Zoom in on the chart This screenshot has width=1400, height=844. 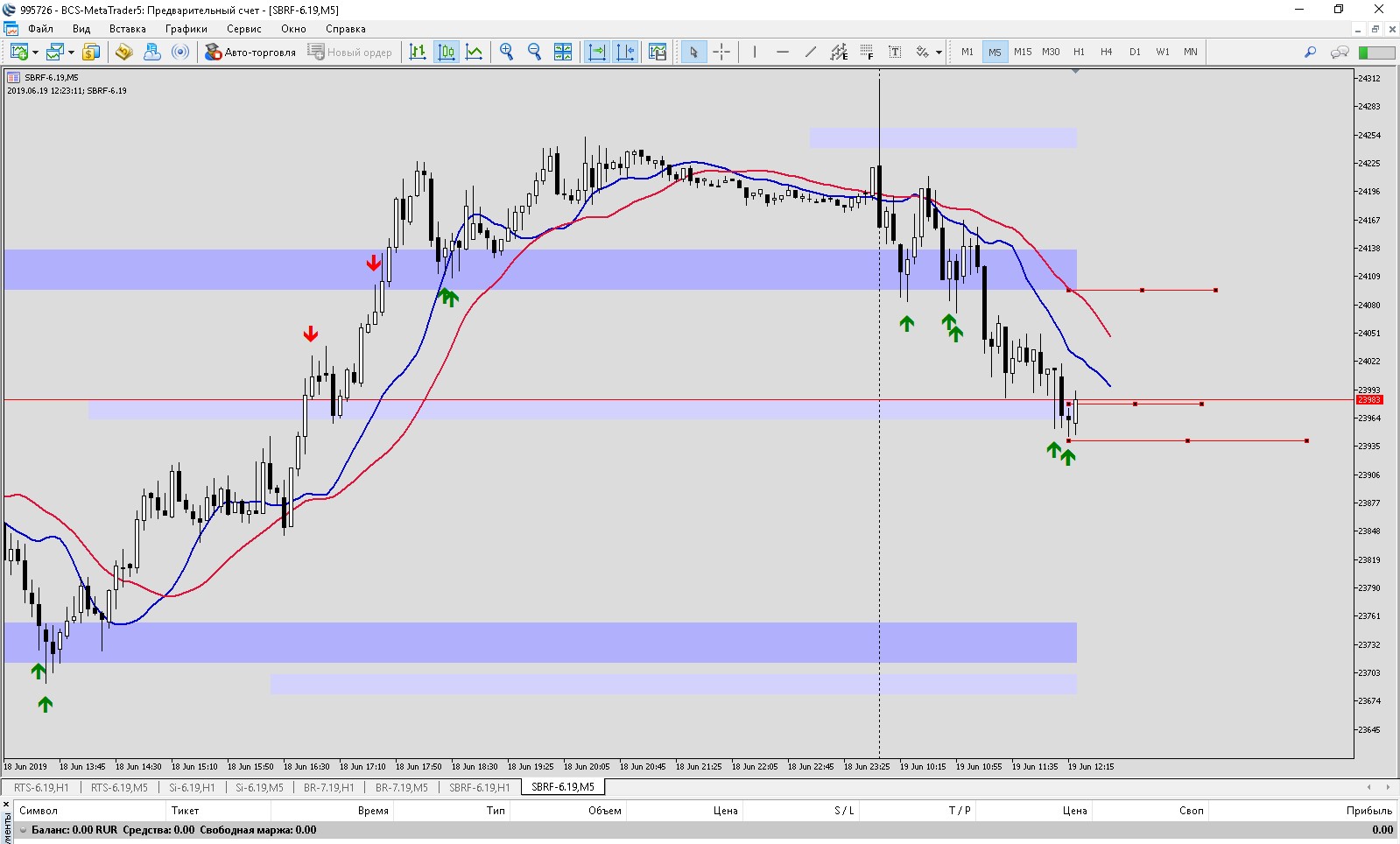pyautogui.click(x=506, y=53)
